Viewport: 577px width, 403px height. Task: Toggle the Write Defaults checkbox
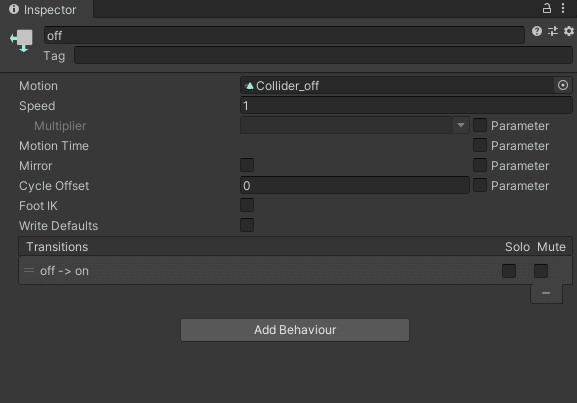pyautogui.click(x=247, y=225)
